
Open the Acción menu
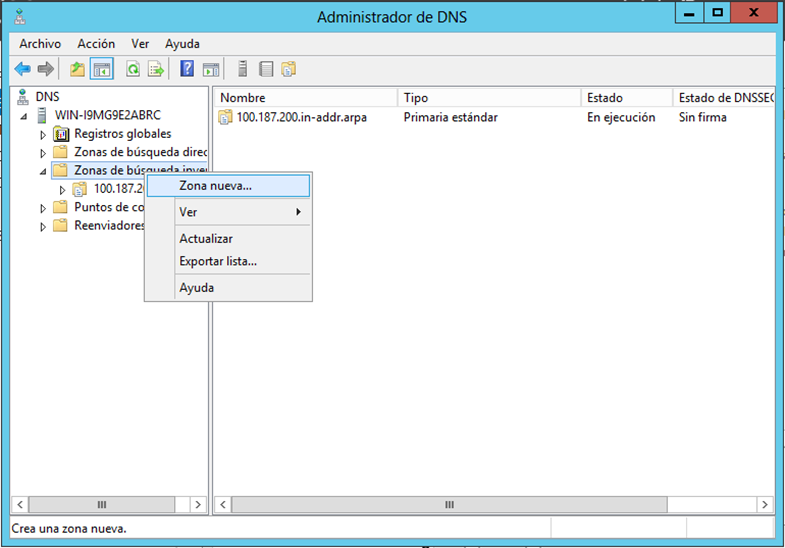pyautogui.click(x=96, y=44)
